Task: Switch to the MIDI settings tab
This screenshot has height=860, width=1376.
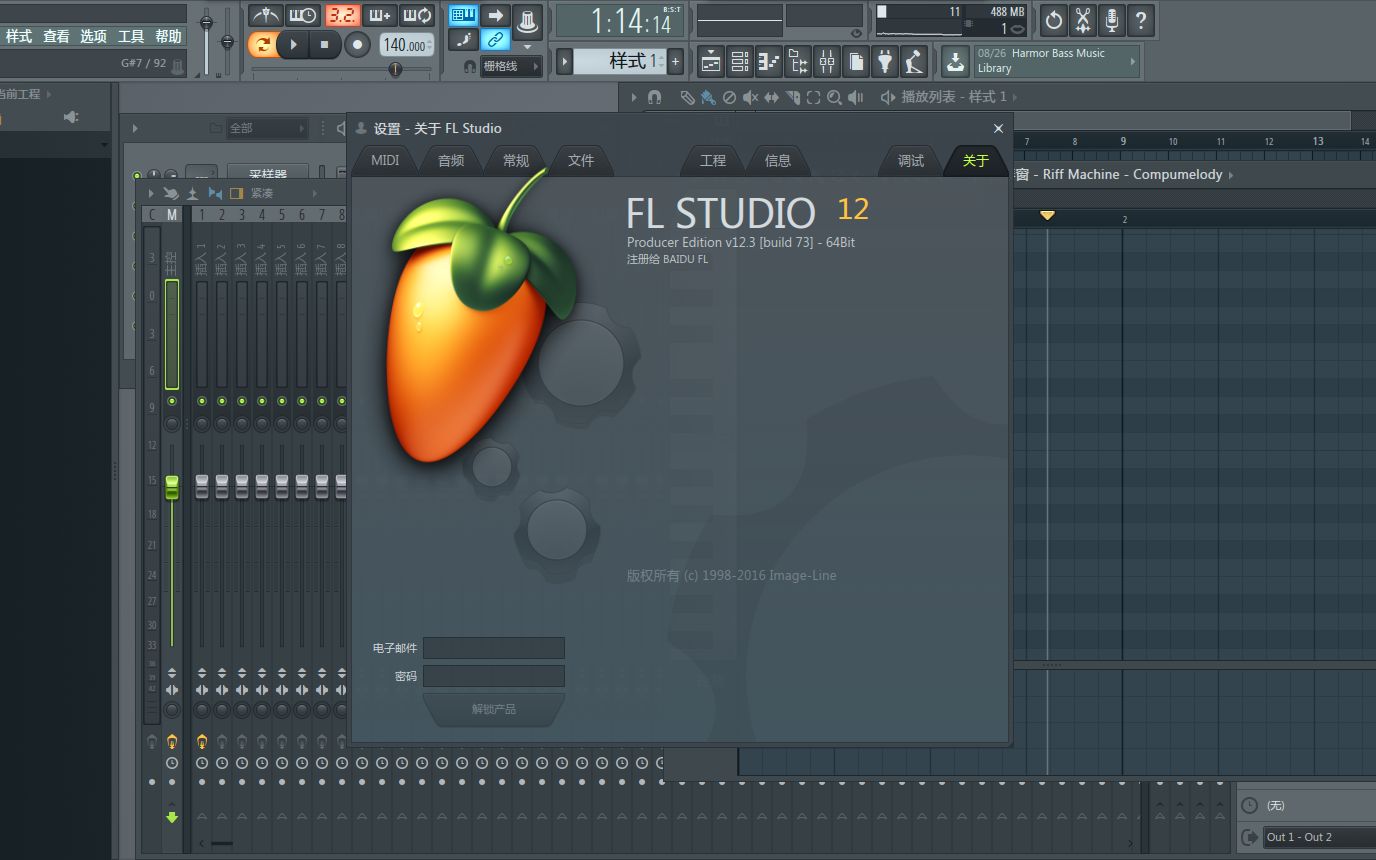Action: point(385,160)
